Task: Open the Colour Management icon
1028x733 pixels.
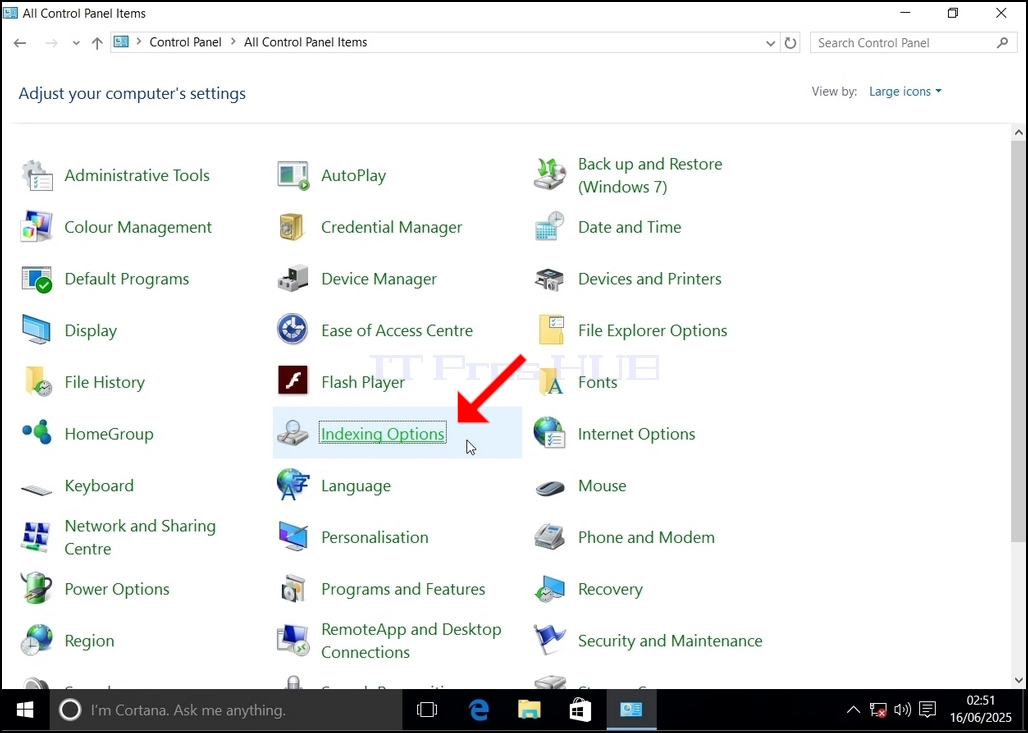Action: tap(37, 227)
